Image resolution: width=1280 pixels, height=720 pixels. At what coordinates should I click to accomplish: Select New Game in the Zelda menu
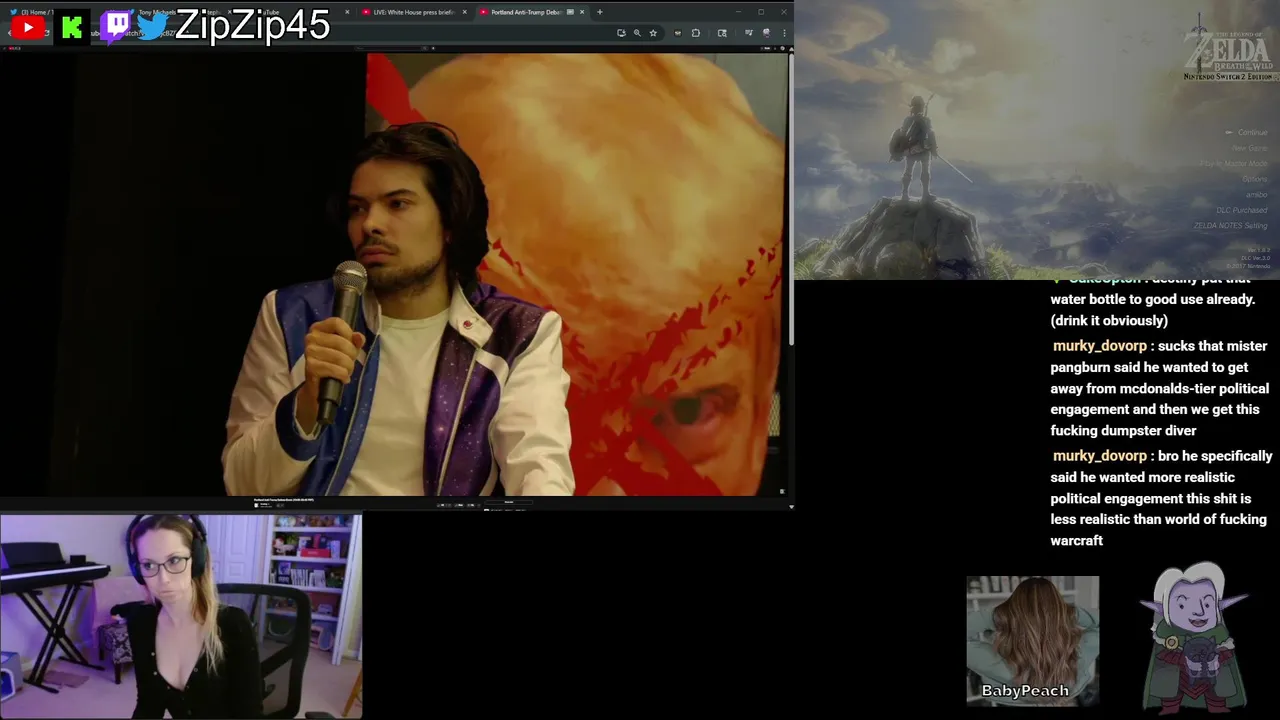[x=1250, y=148]
